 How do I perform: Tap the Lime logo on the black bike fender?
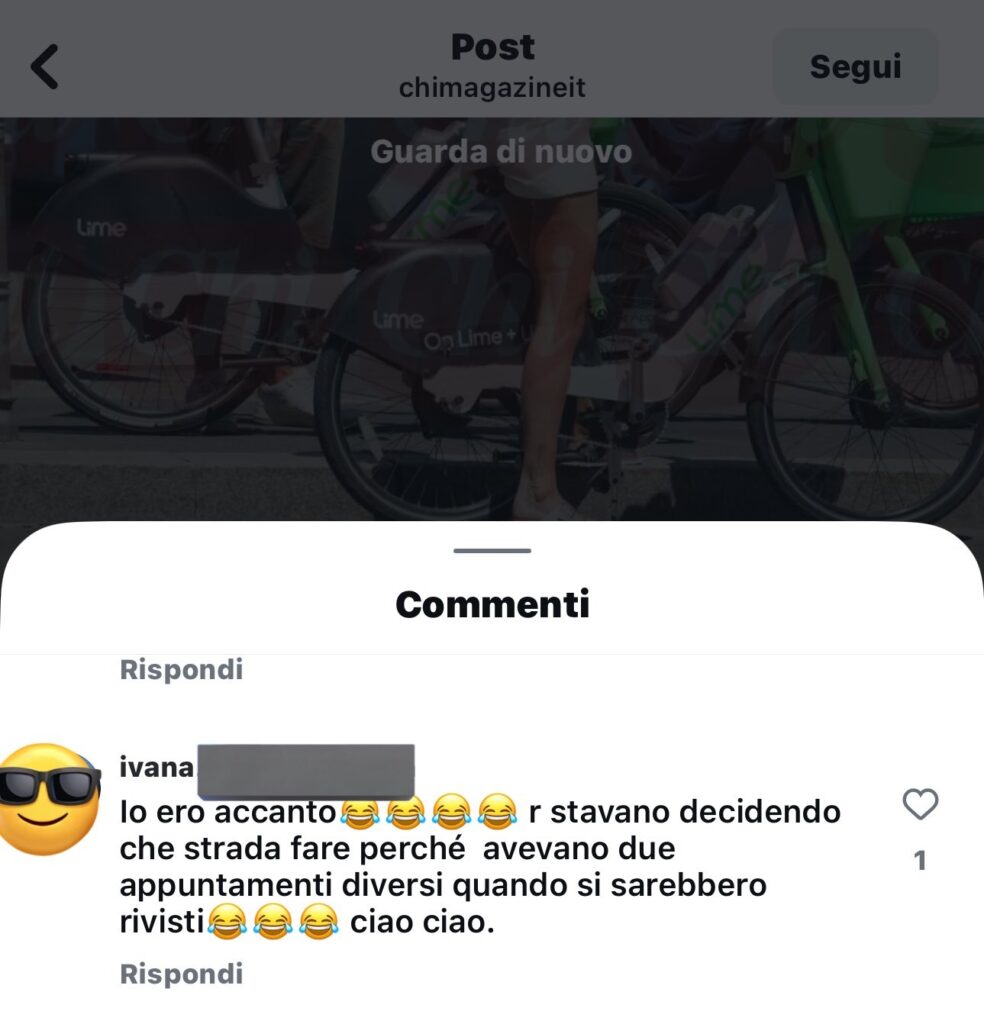pos(101,228)
